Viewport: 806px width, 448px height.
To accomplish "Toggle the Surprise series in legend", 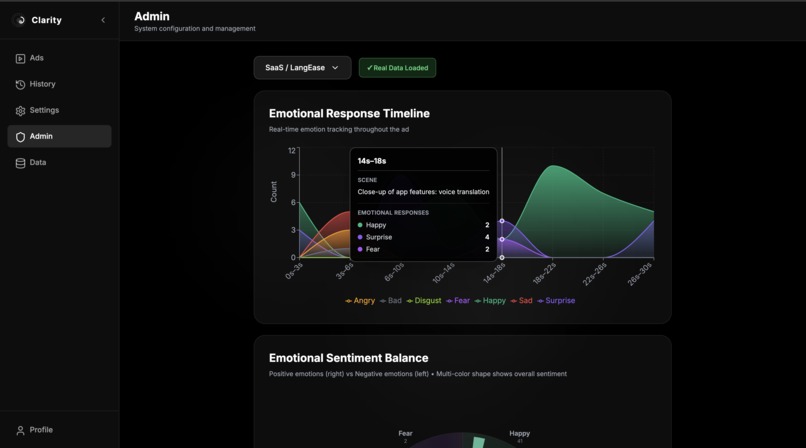I will tap(556, 301).
